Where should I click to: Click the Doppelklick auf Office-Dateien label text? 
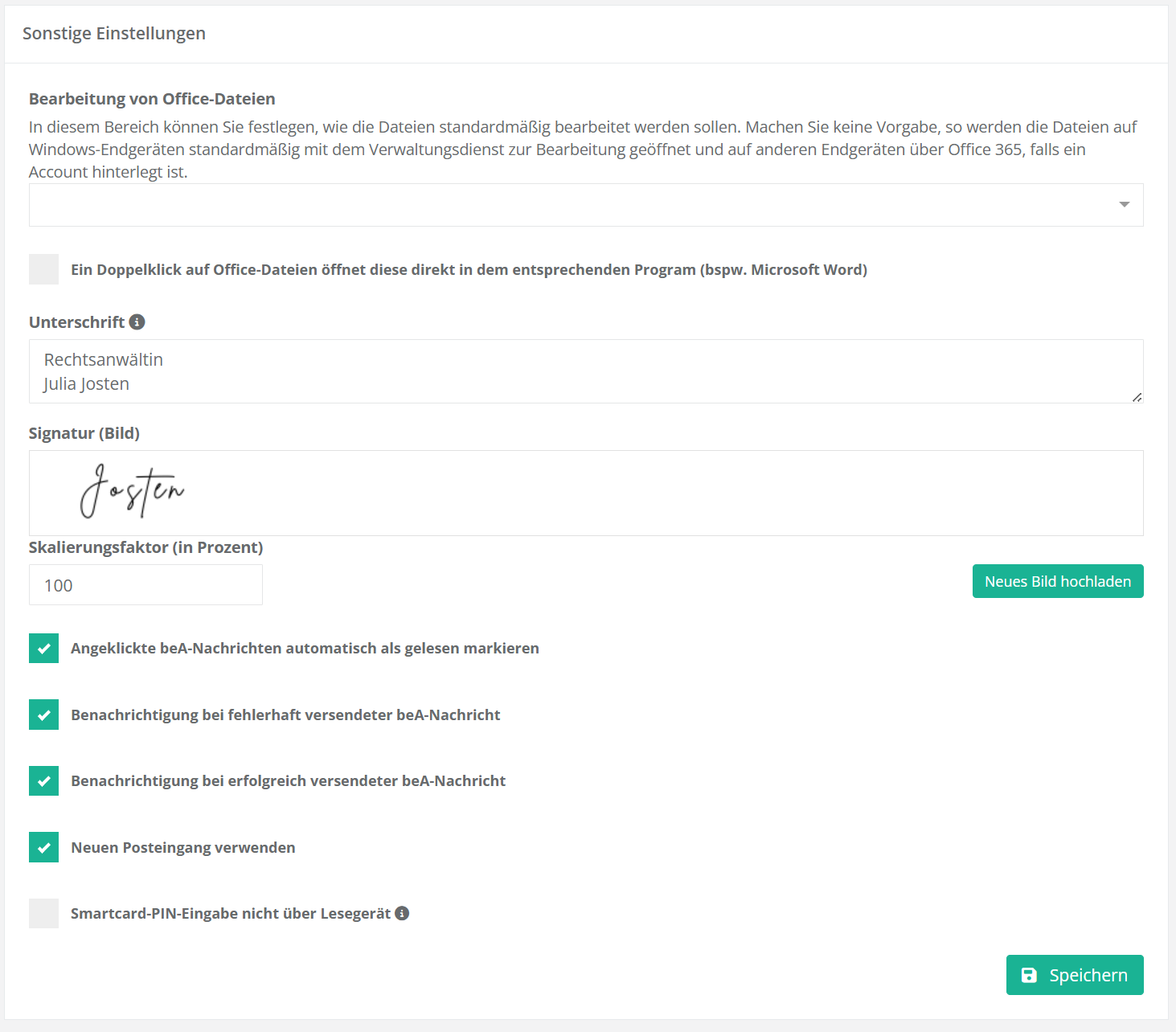tap(469, 269)
